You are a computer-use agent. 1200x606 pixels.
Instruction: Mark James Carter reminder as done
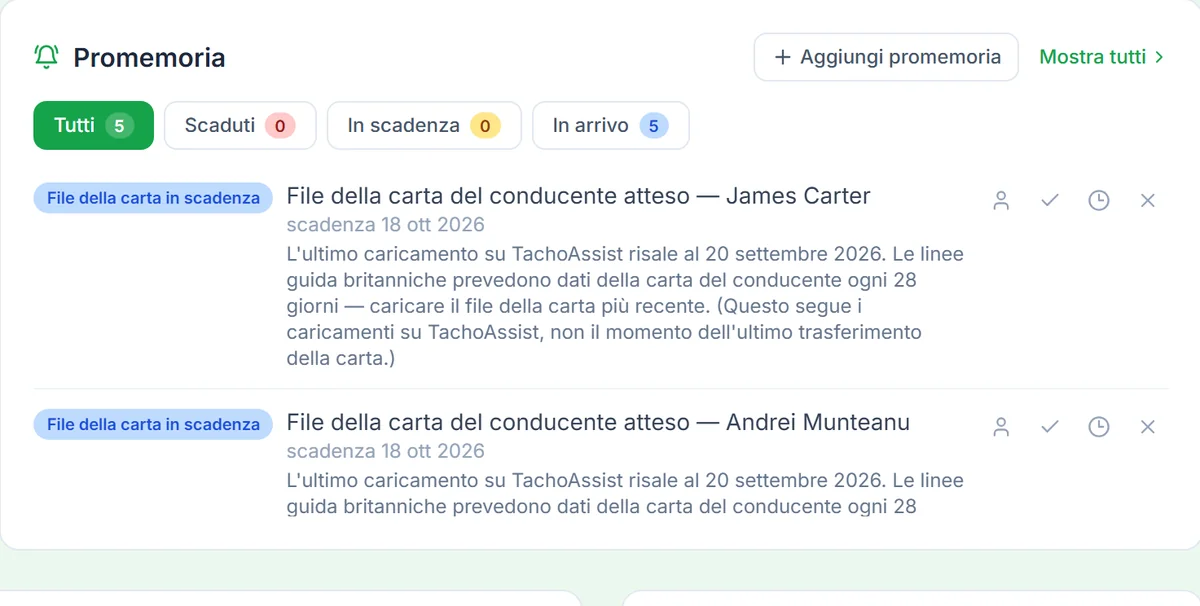point(1050,200)
